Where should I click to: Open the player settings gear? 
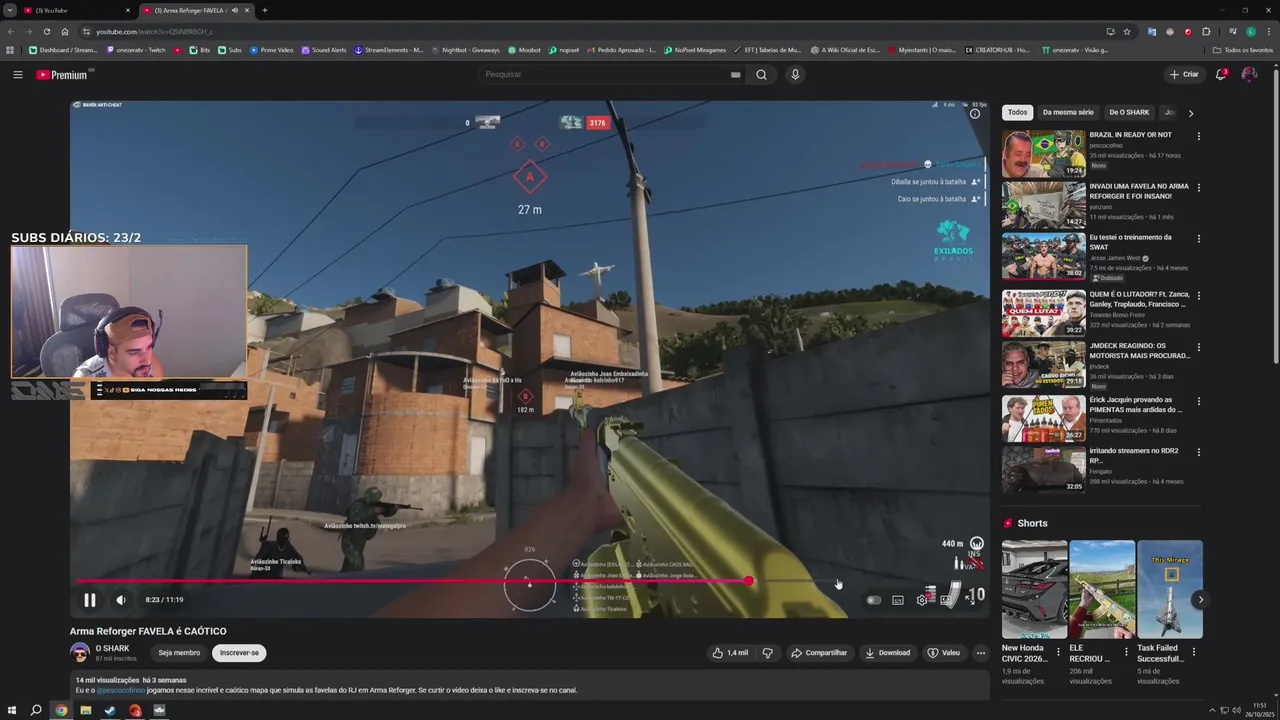click(922, 600)
